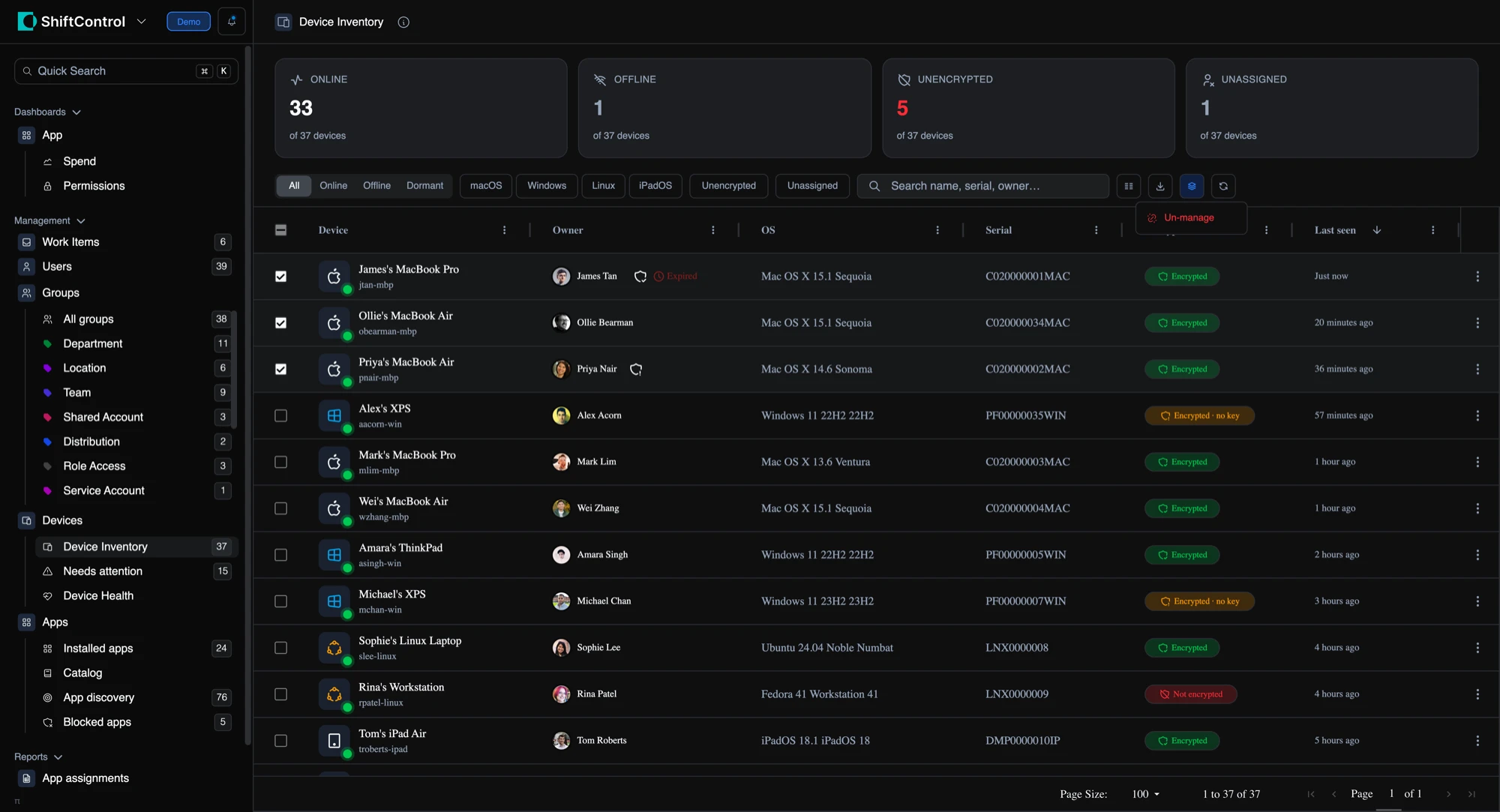
Task: Open Needs attention in the sidebar
Action: [136, 571]
